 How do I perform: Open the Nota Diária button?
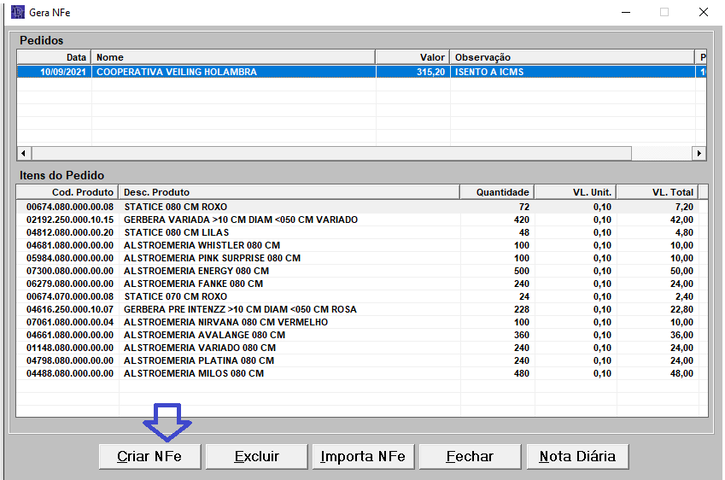click(x=577, y=456)
